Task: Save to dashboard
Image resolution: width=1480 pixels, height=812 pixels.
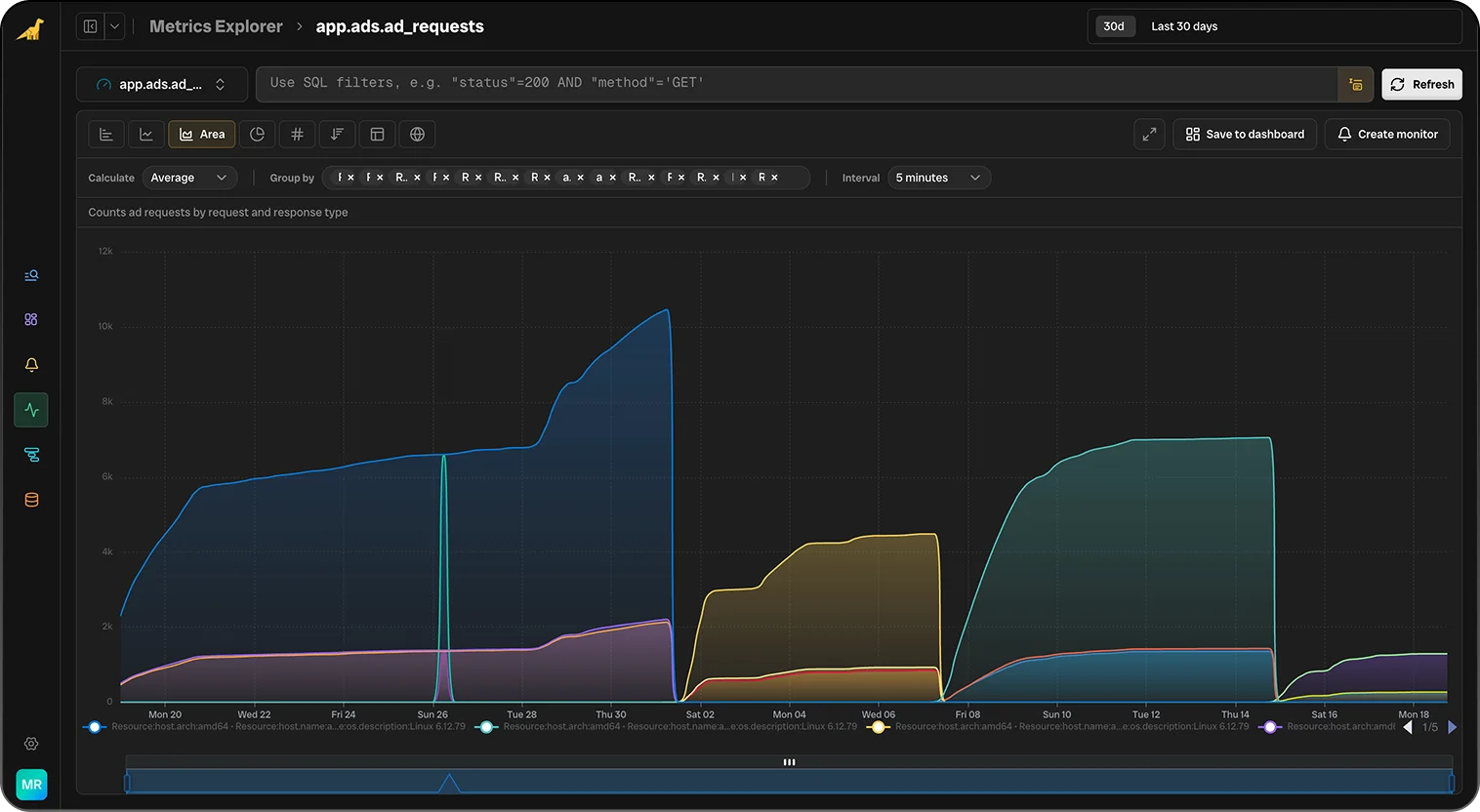Action: [x=1245, y=135]
